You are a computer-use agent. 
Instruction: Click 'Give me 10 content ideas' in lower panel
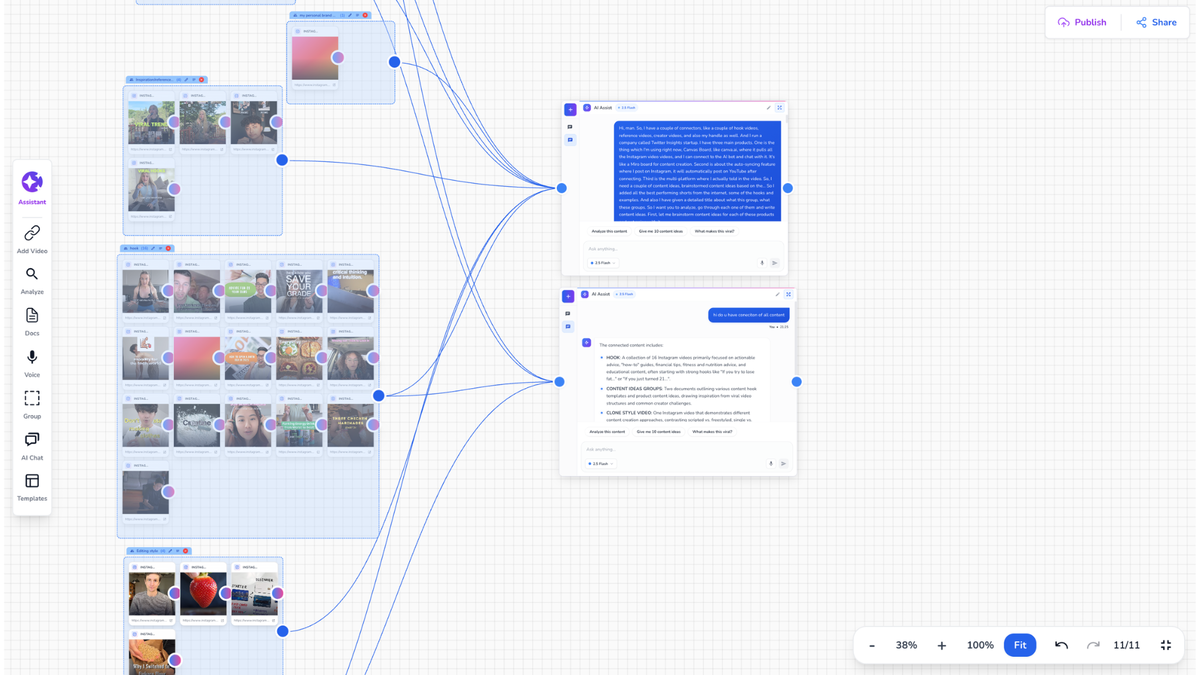point(659,432)
